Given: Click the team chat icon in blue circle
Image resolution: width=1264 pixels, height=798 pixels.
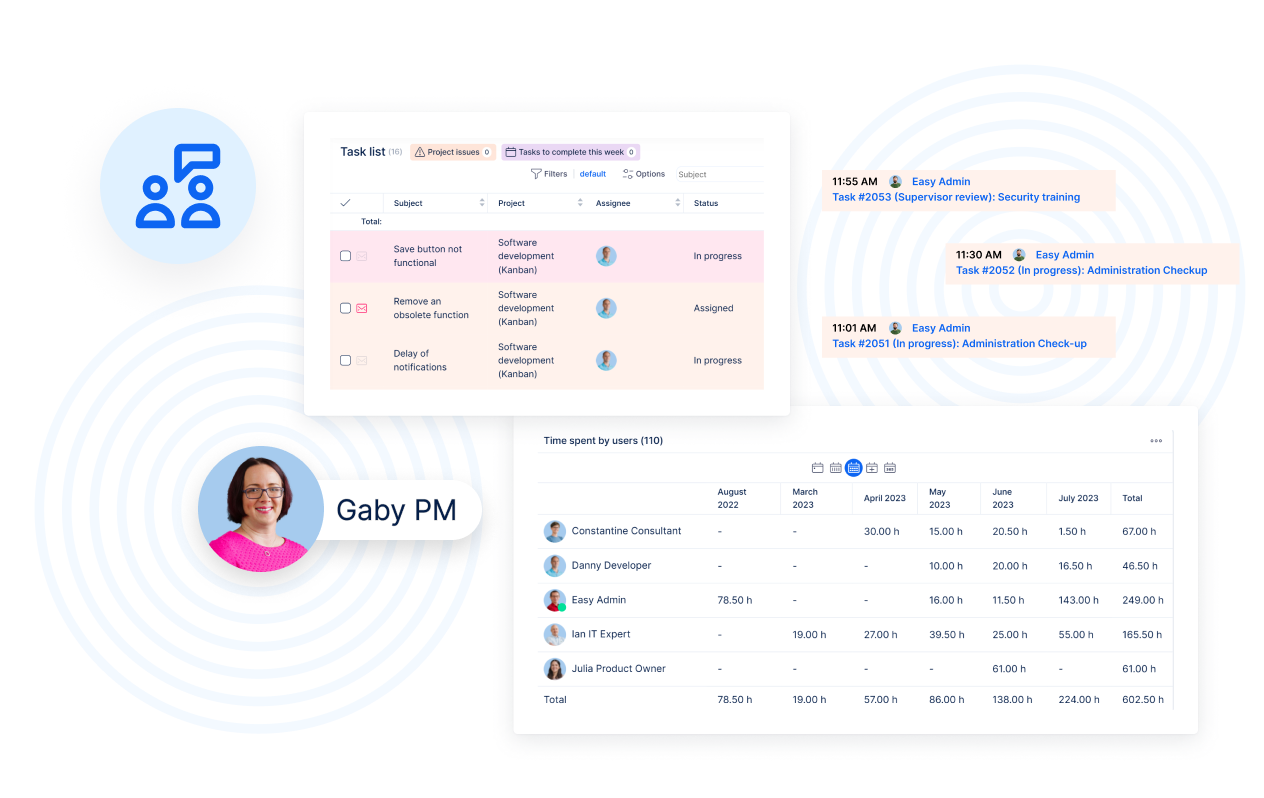Looking at the screenshot, I should pos(178,186).
